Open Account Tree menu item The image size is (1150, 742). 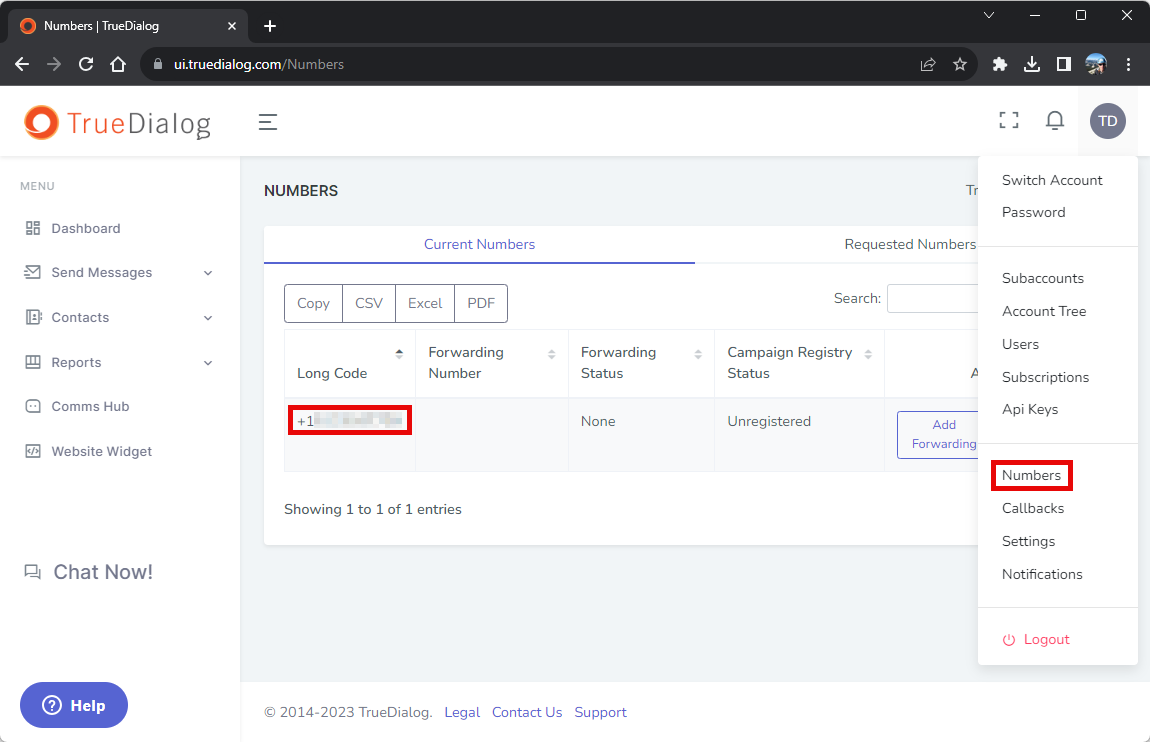tap(1044, 312)
